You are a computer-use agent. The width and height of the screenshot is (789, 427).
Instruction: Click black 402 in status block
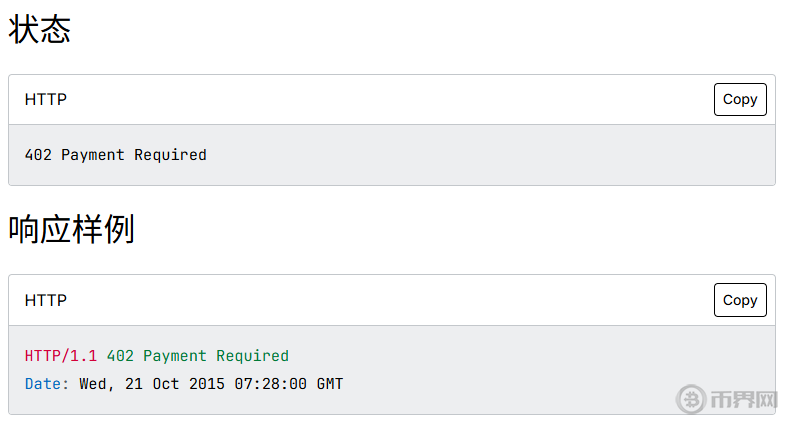(38, 155)
